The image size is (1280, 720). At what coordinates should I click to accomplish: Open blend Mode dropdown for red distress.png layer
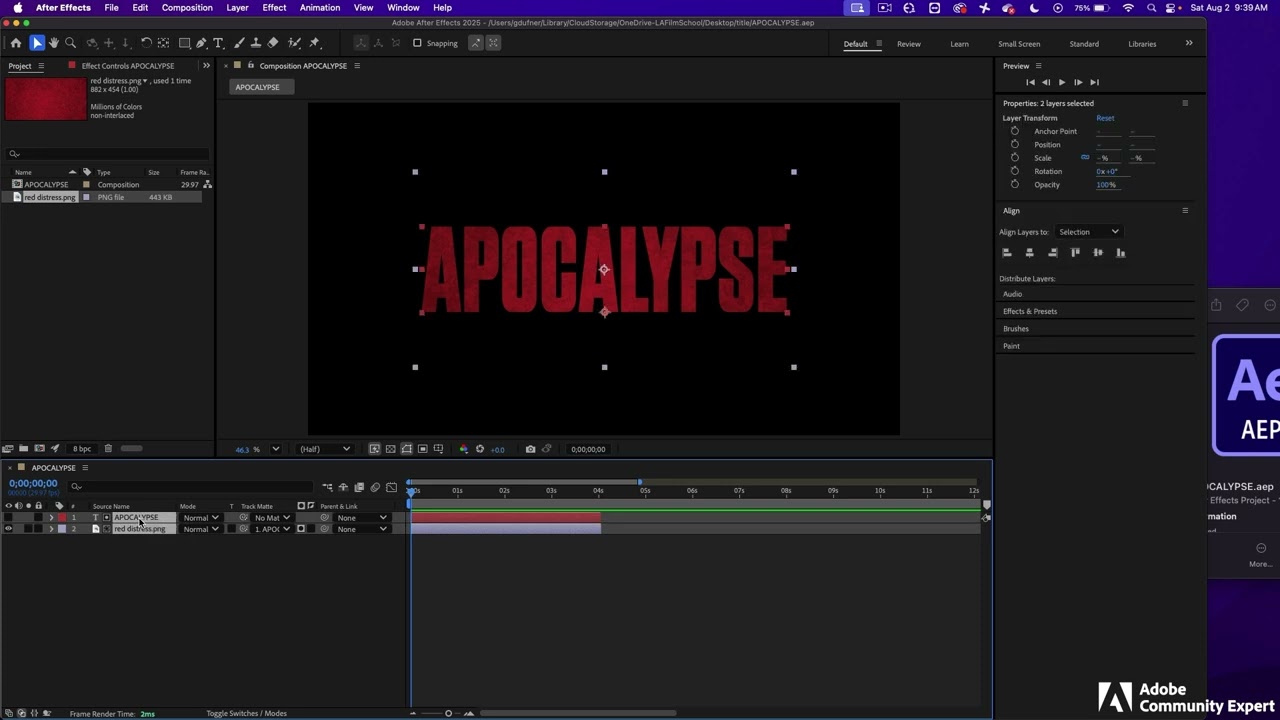200,529
